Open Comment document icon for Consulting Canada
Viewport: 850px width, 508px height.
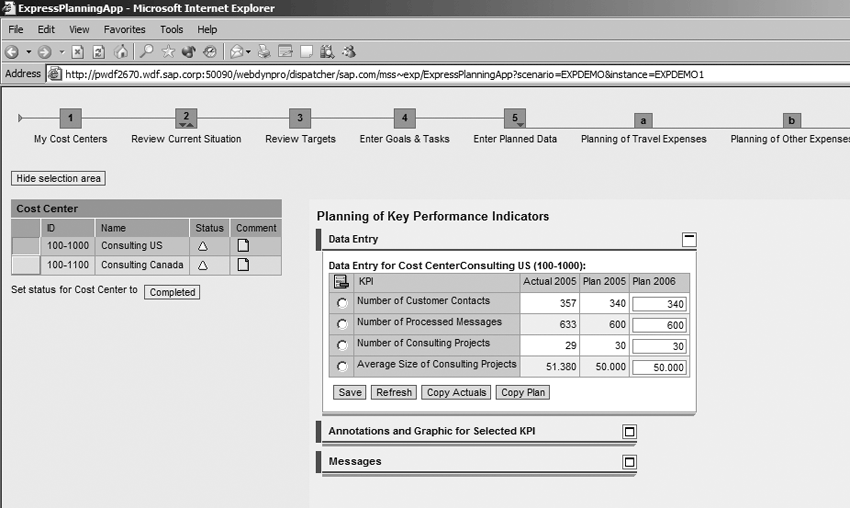click(x=243, y=265)
